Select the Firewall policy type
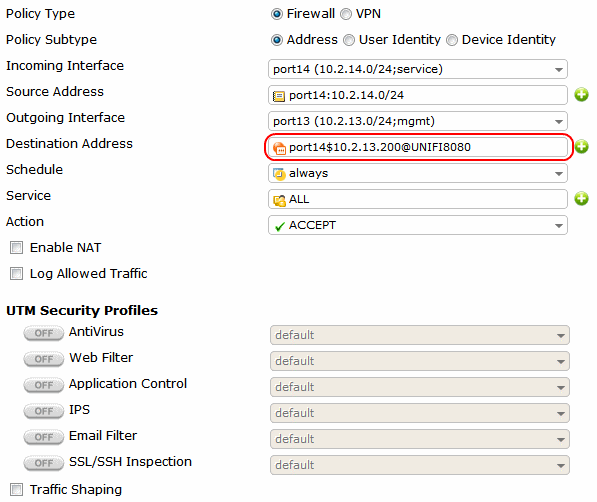The image size is (597, 502). click(x=277, y=14)
